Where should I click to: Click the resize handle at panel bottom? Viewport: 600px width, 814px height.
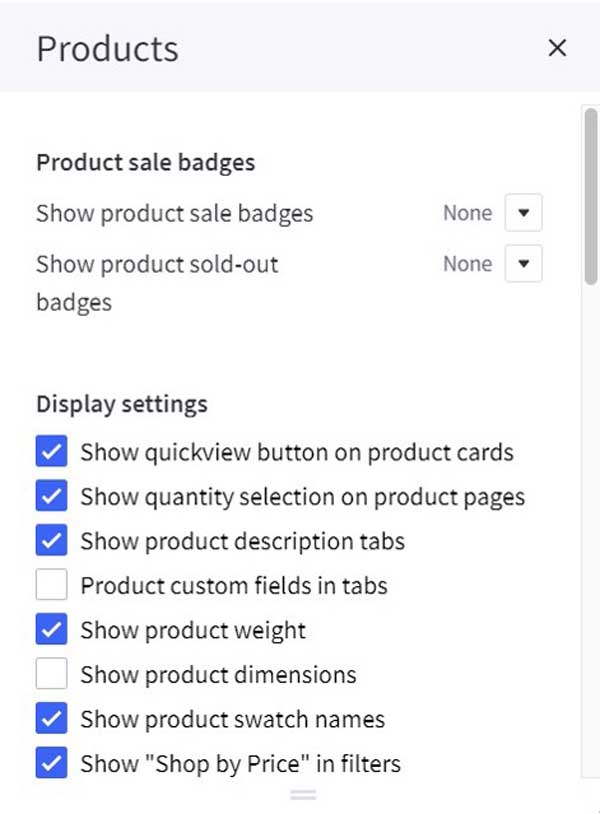pyautogui.click(x=303, y=794)
